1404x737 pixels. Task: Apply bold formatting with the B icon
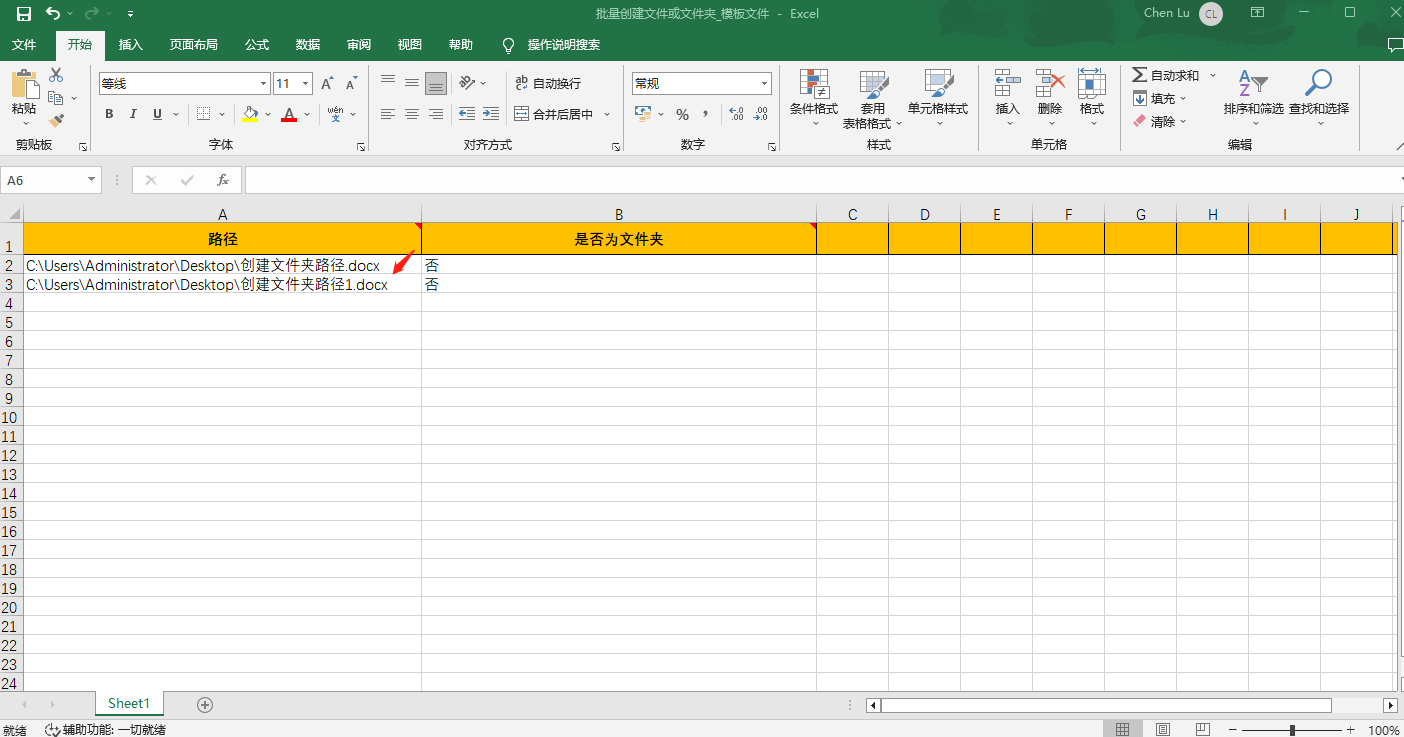(108, 113)
